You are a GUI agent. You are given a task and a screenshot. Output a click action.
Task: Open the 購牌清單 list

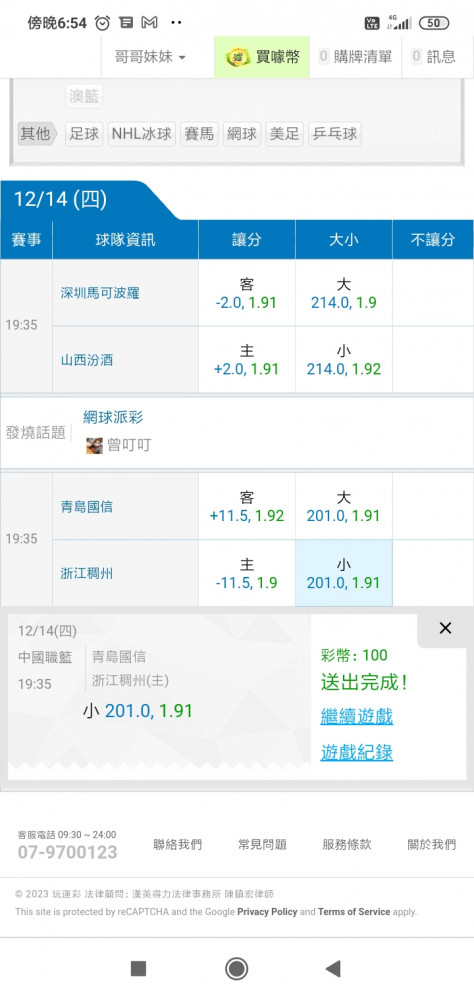[x=356, y=57]
